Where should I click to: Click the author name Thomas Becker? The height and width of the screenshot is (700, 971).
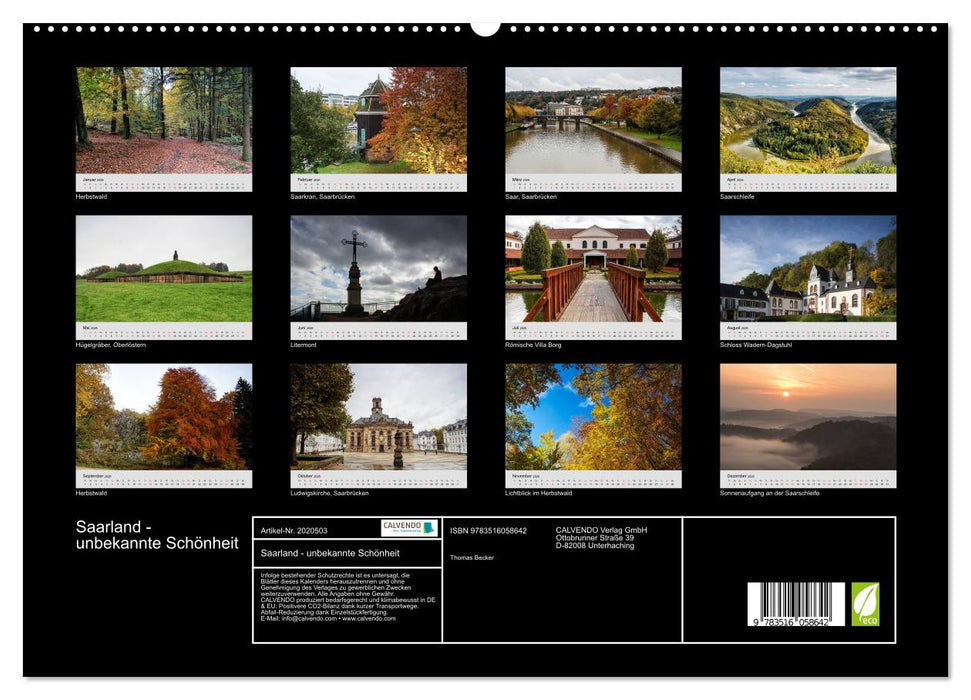click(x=471, y=557)
